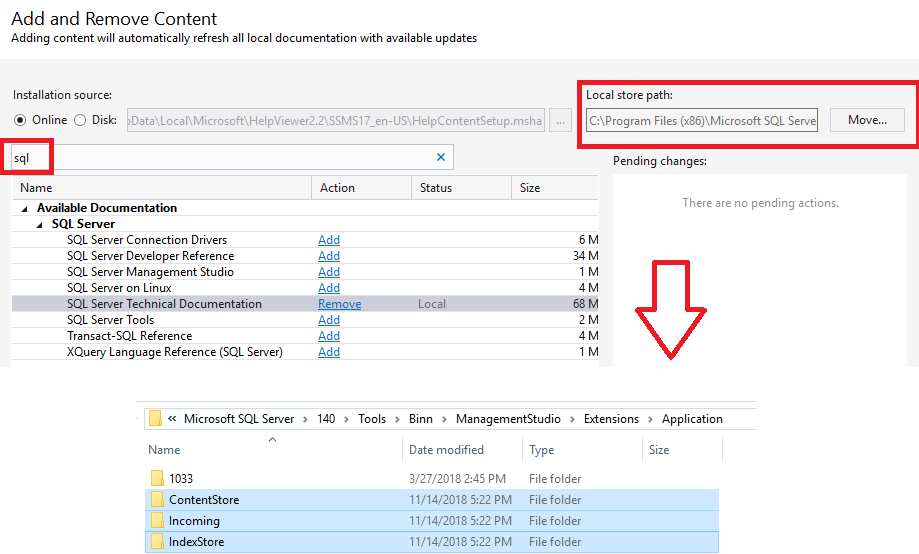Select the Incoming folder name
The width and height of the screenshot is (919, 554).
click(194, 521)
